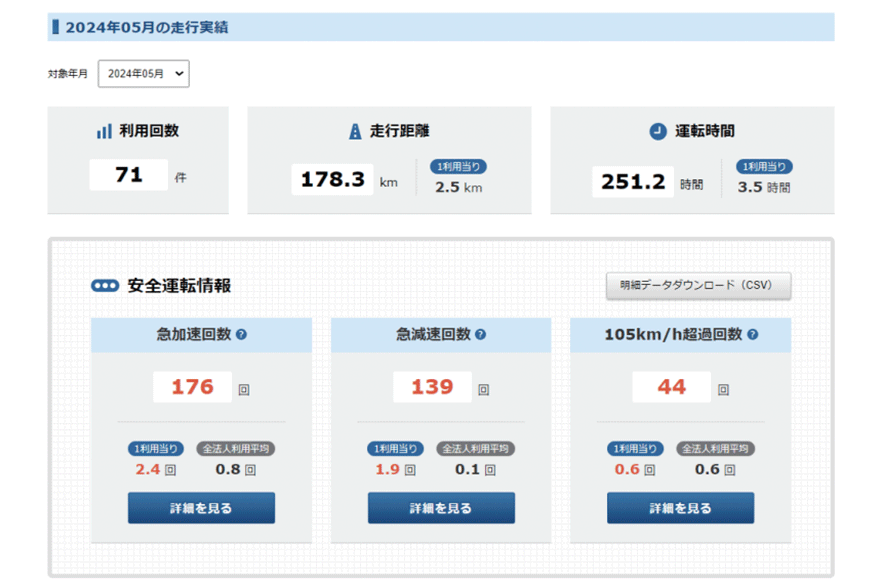View details under 急加速回数 card
880x587 pixels.
tap(201, 508)
